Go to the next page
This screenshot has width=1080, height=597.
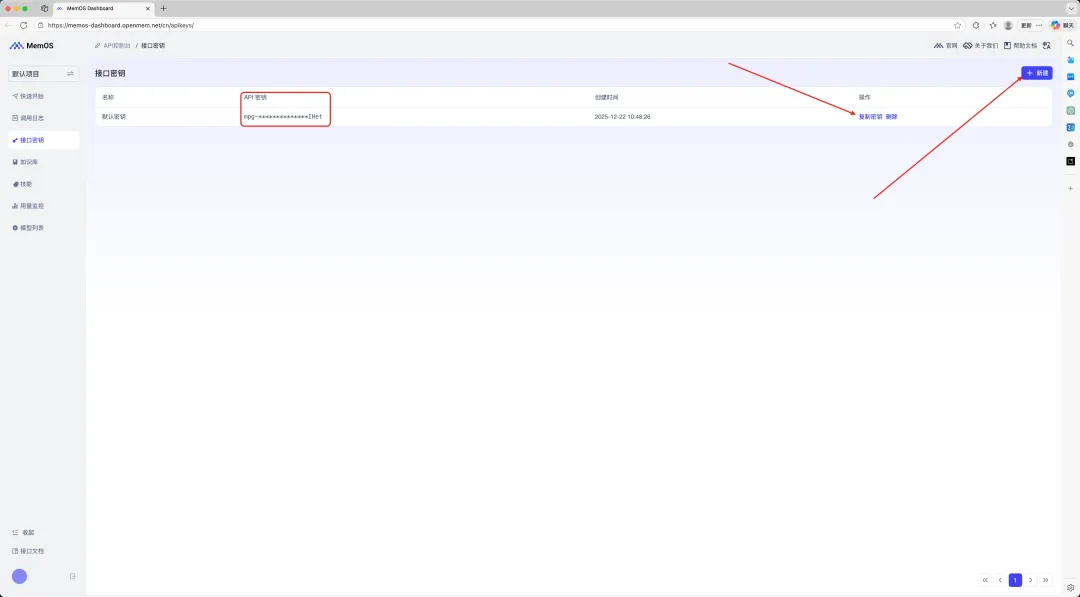[x=1030, y=580]
